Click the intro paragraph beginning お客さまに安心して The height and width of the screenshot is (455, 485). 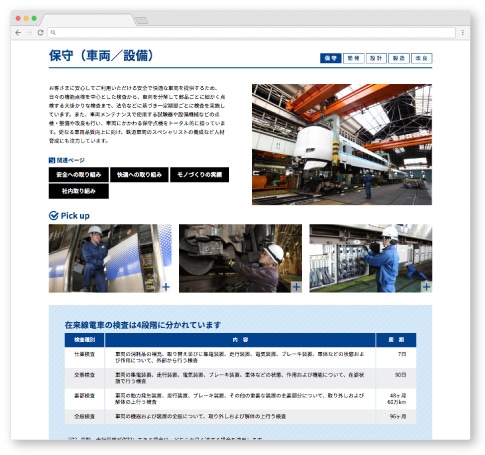coord(137,114)
